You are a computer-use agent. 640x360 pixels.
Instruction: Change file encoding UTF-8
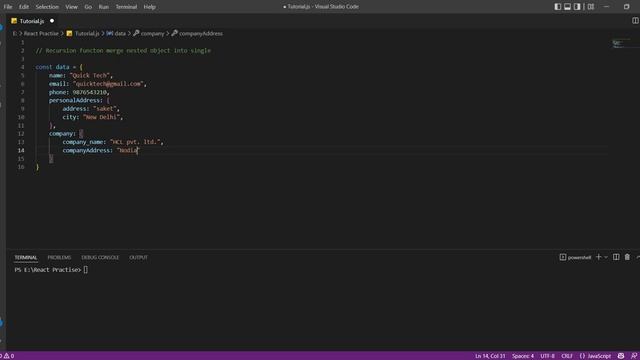(547, 356)
